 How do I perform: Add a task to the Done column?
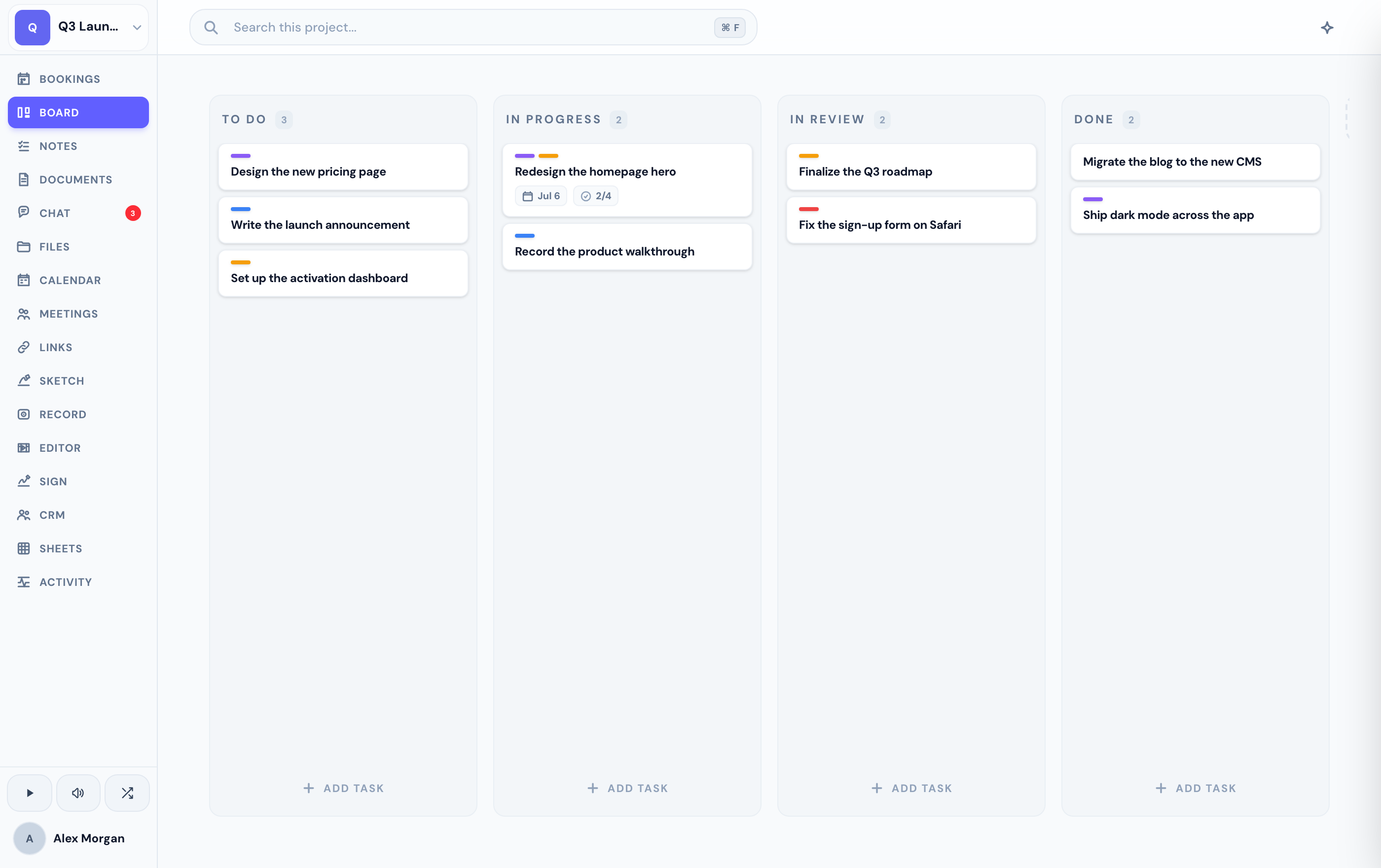[1195, 788]
